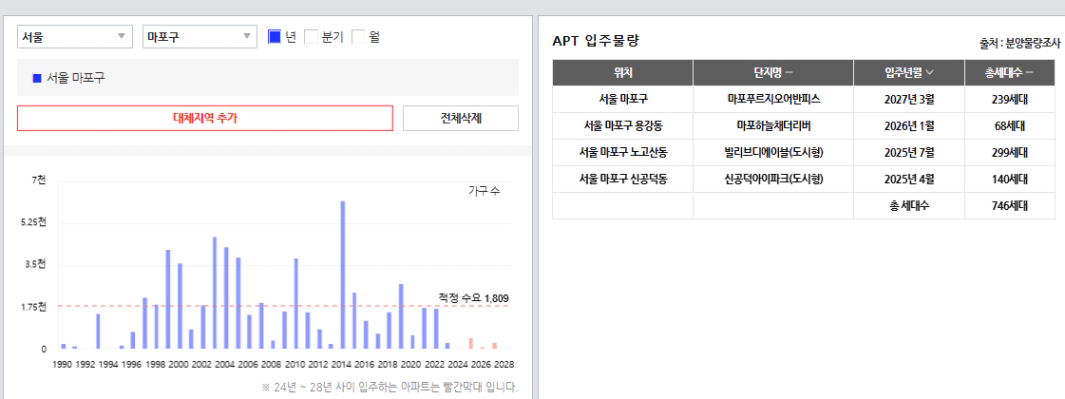1065x399 pixels.
Task: Sort table by 총세대수 column header
Action: point(1009,73)
